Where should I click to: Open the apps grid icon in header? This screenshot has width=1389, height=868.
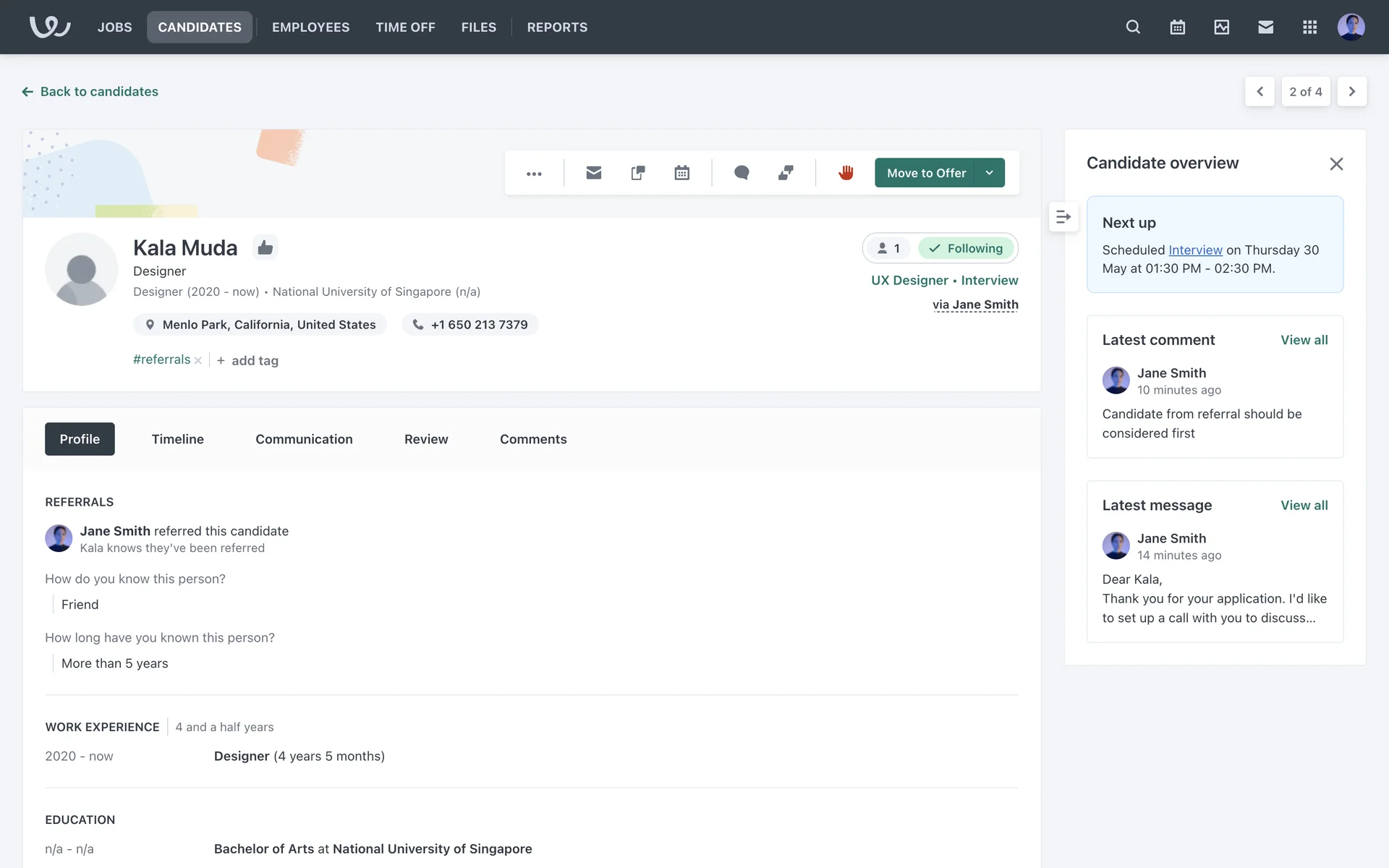(x=1309, y=27)
